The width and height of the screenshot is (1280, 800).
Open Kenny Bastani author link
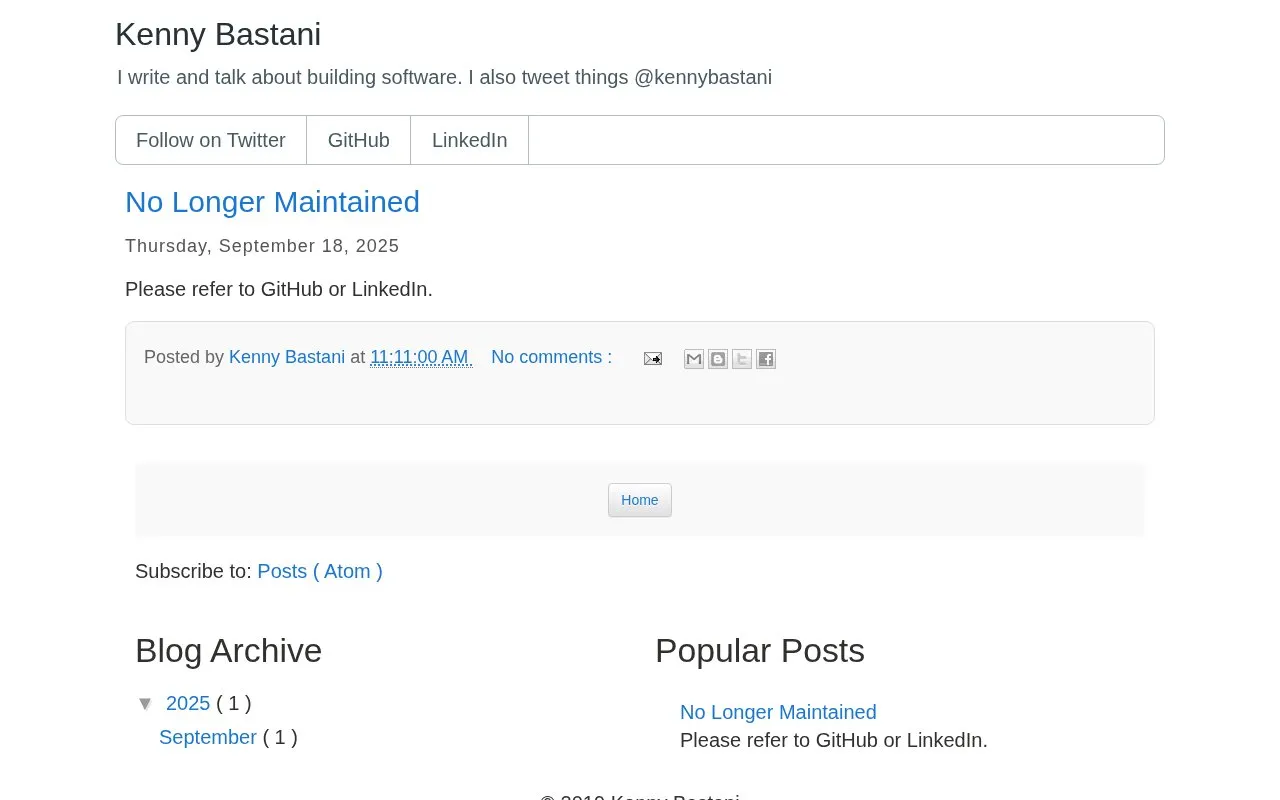click(x=287, y=357)
